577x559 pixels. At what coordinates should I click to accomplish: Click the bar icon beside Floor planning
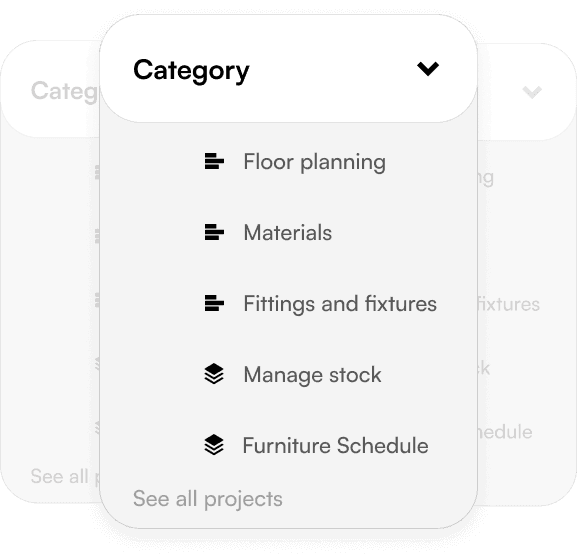click(214, 161)
